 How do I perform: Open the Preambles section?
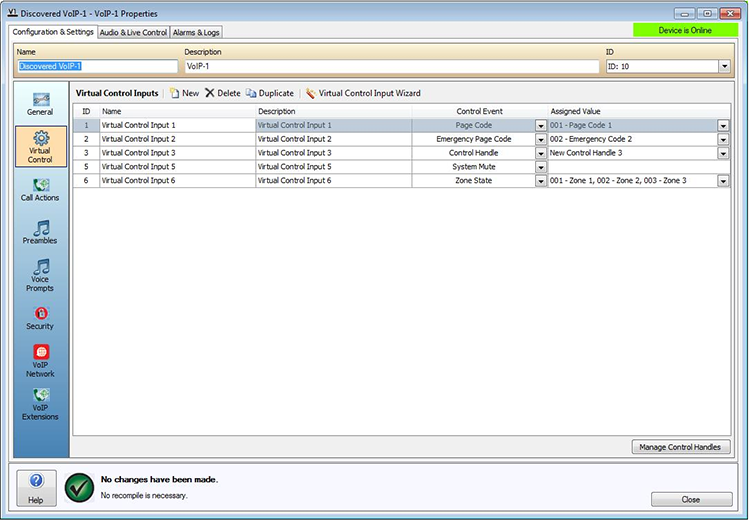(41, 232)
